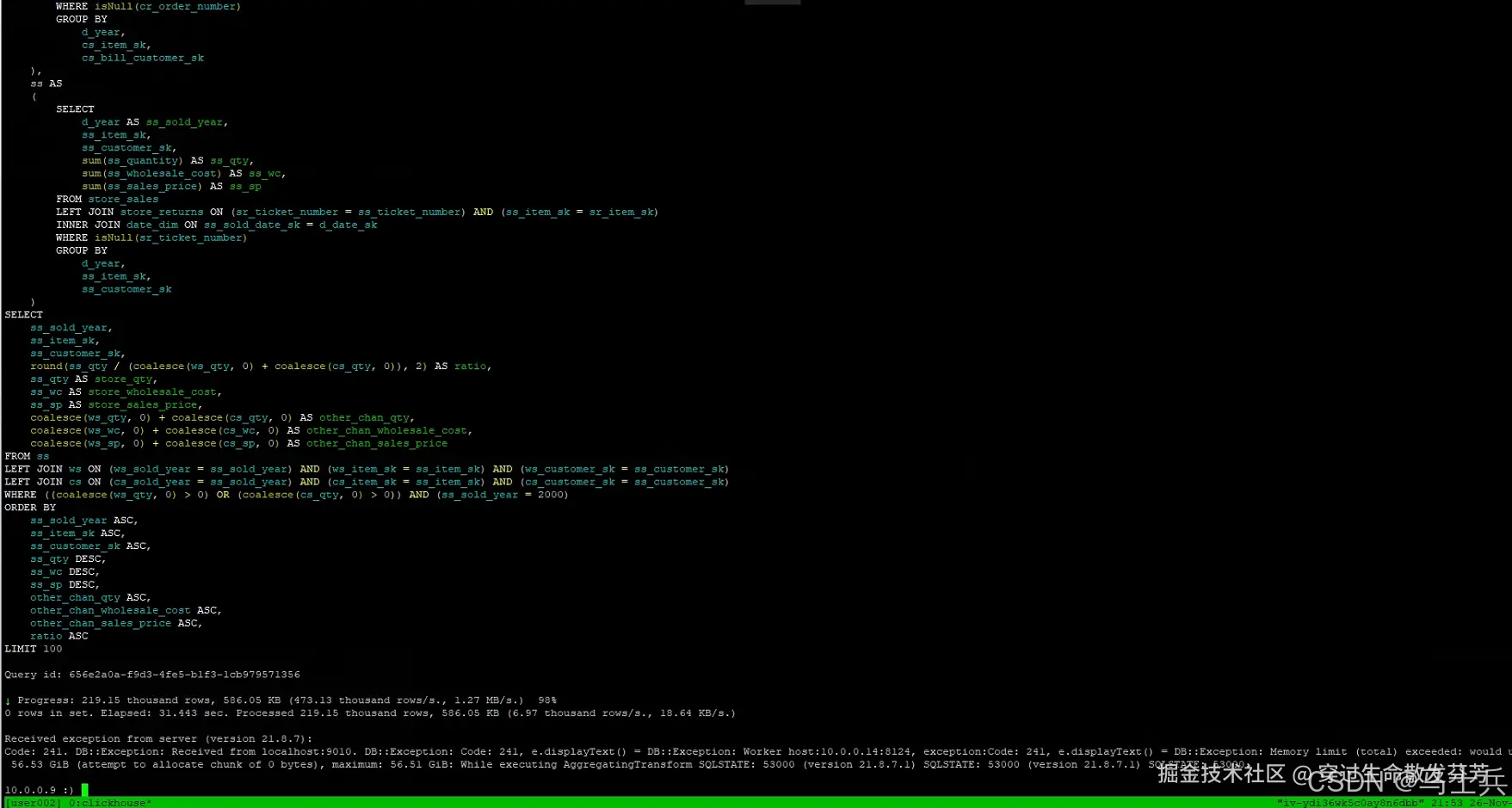Click the prompt text 10.0.0.9 :)

click(40, 790)
